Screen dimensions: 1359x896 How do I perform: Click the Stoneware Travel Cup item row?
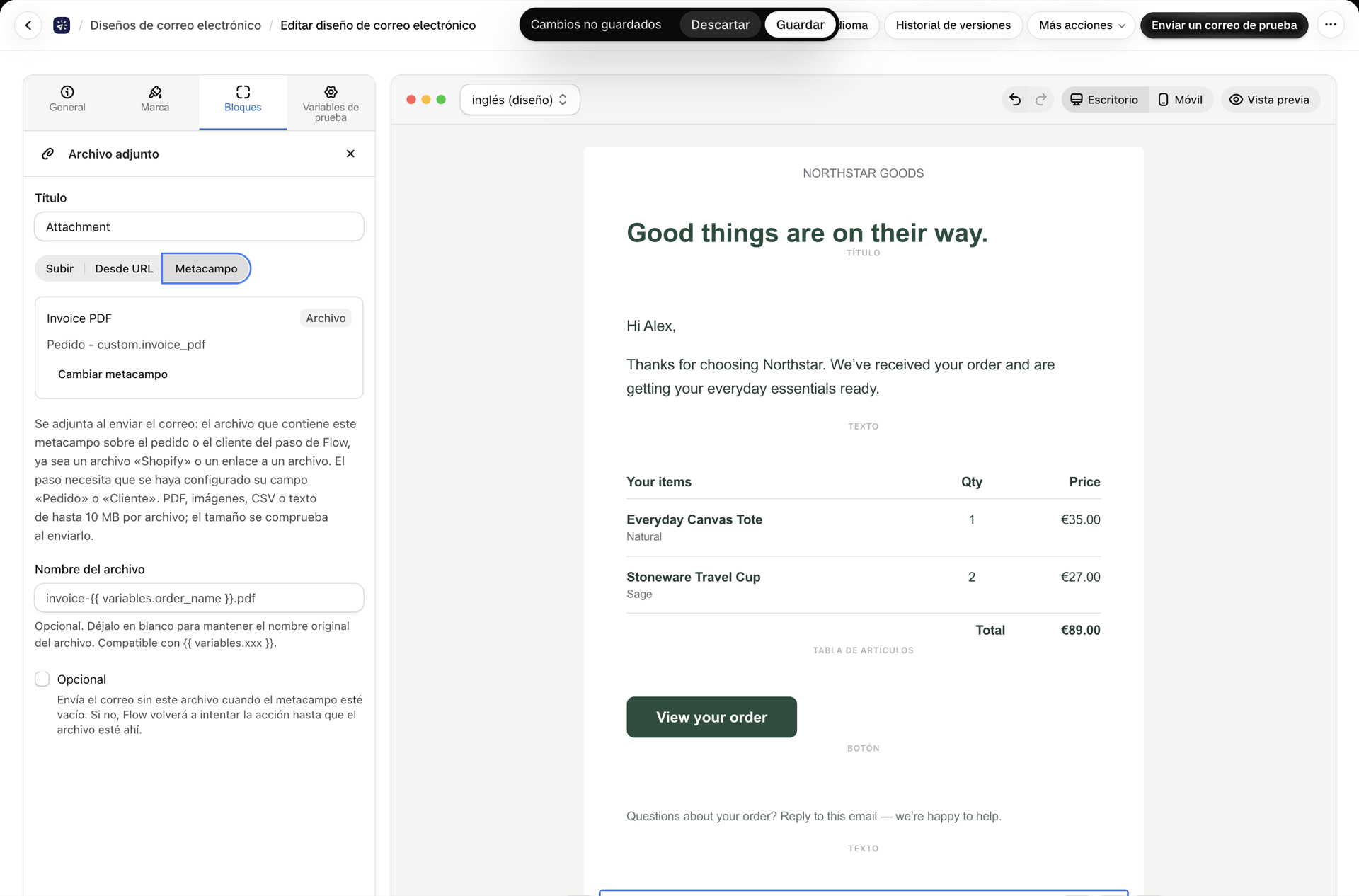pyautogui.click(x=863, y=585)
